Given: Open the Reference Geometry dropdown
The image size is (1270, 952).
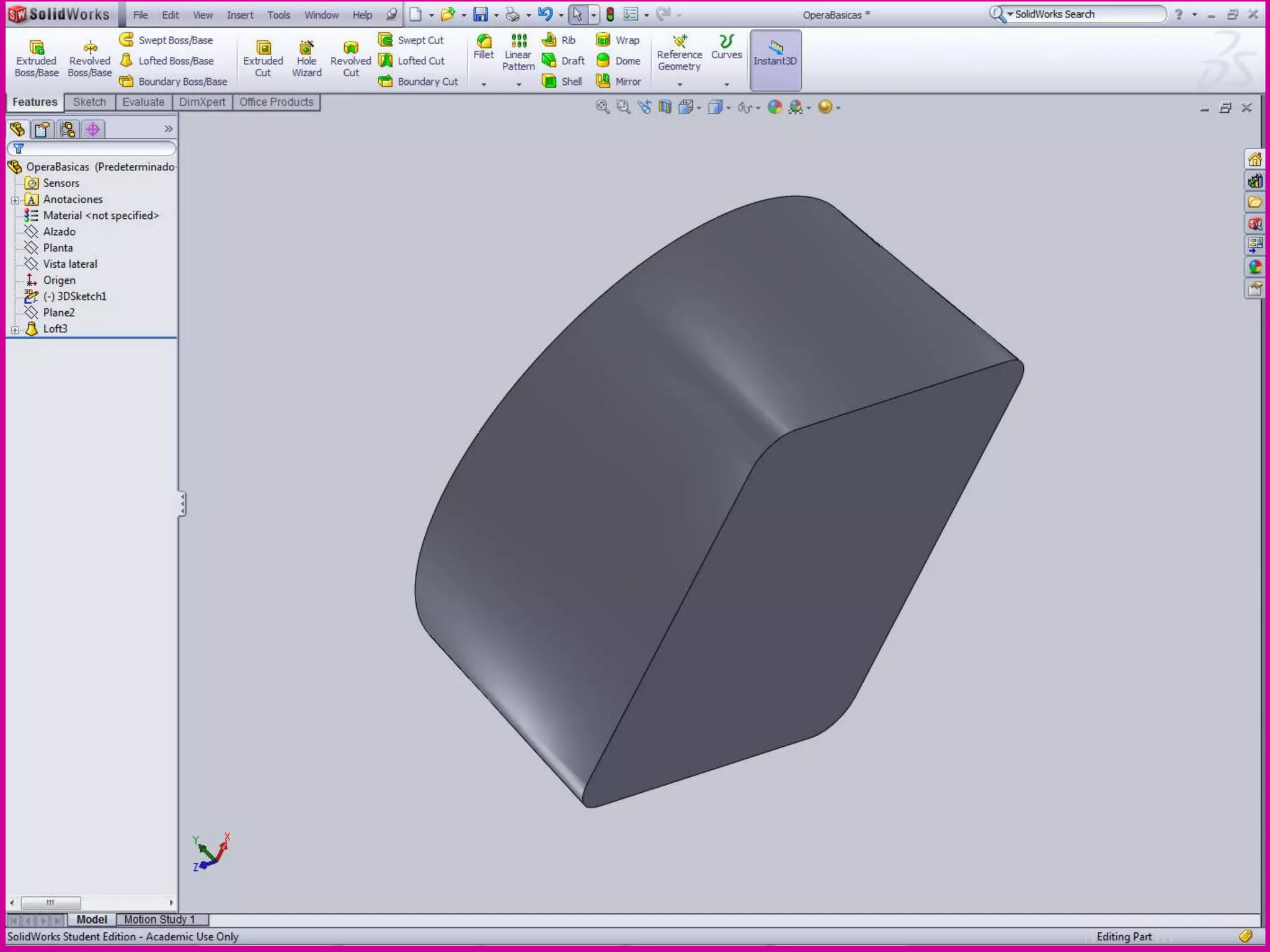Looking at the screenshot, I should pyautogui.click(x=680, y=84).
